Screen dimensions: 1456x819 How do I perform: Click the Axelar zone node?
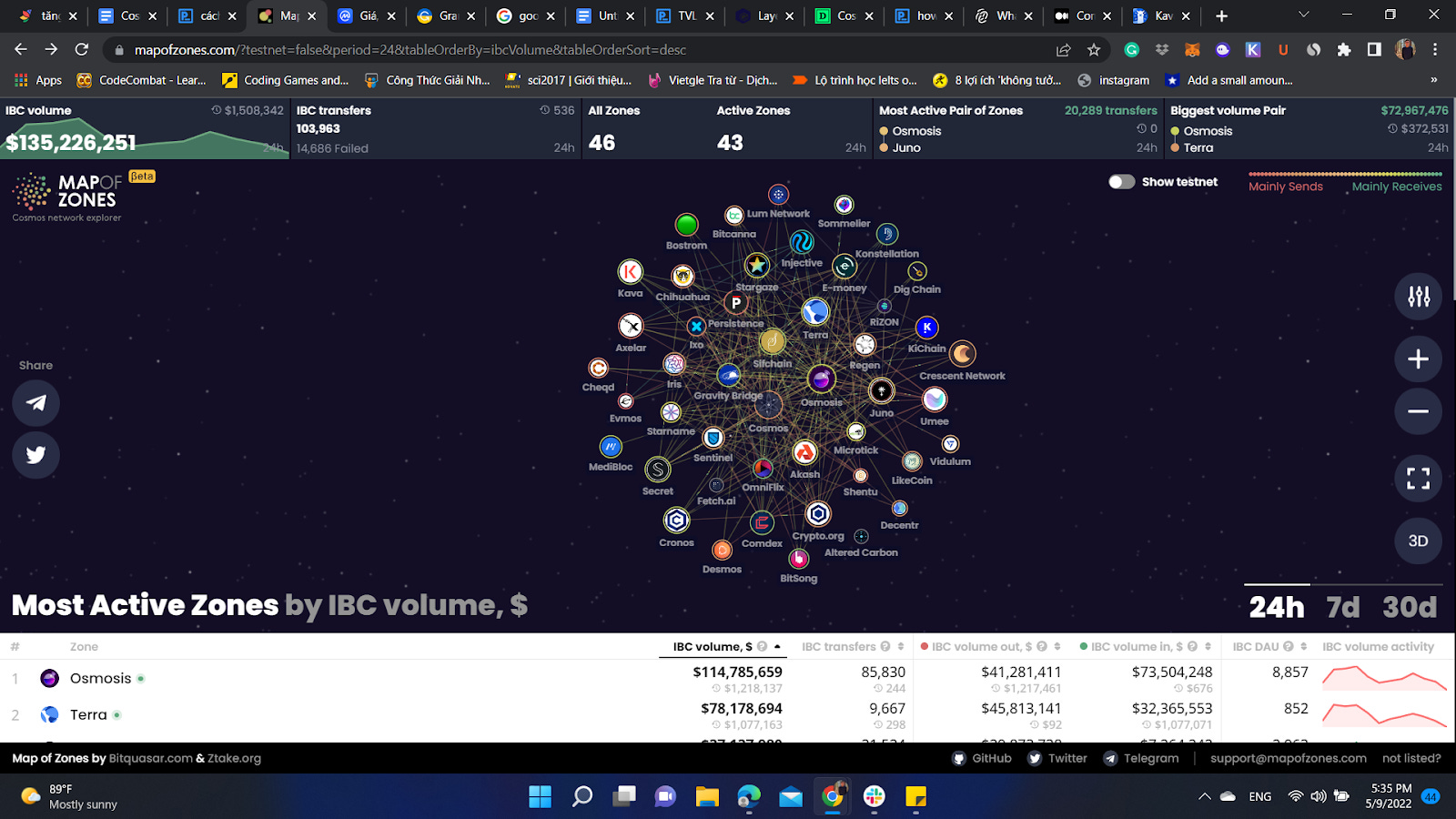(631, 326)
